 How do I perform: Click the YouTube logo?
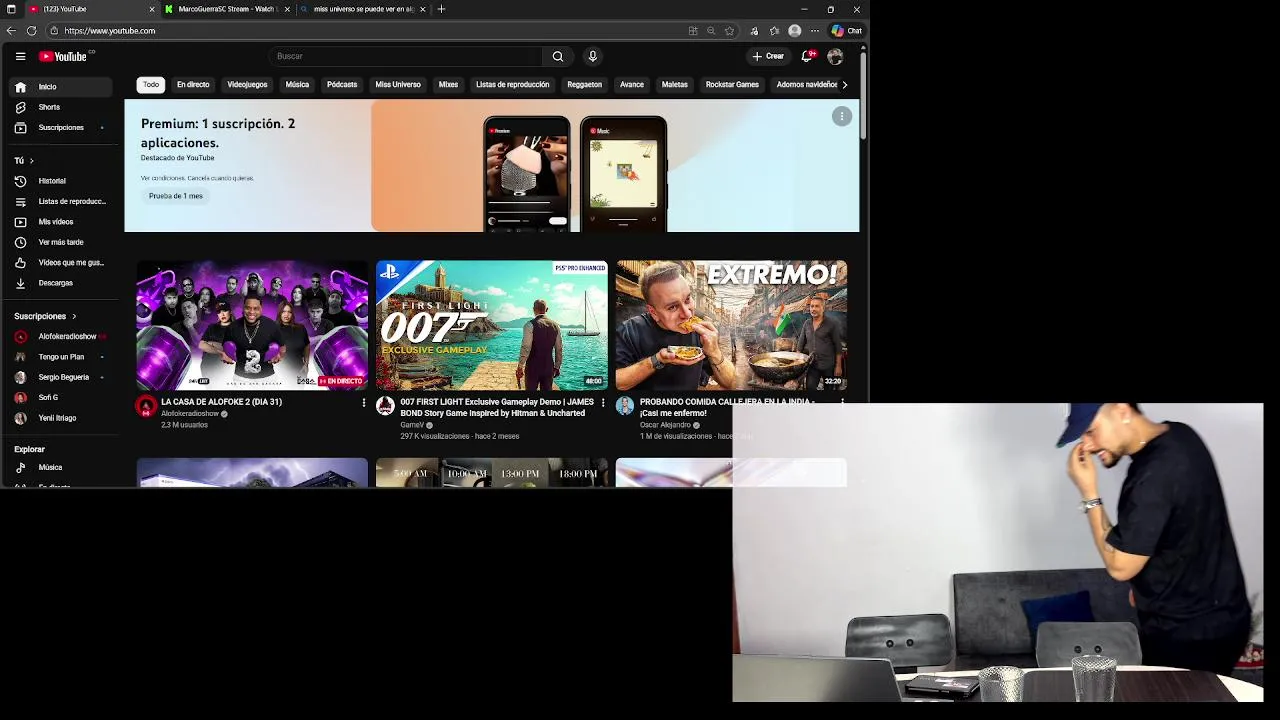click(63, 56)
